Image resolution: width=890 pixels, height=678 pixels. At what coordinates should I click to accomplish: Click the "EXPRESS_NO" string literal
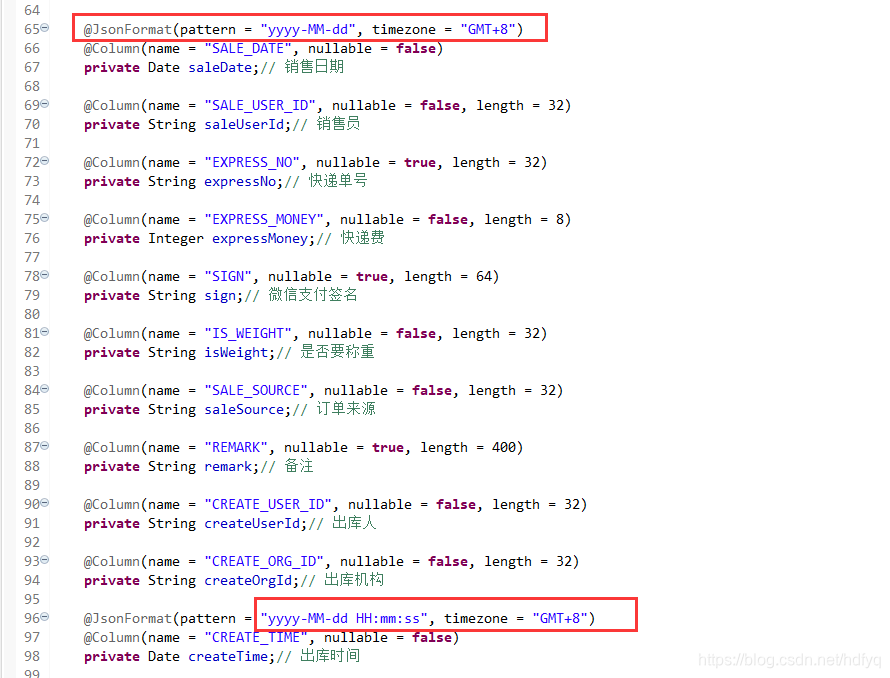[x=251, y=162]
